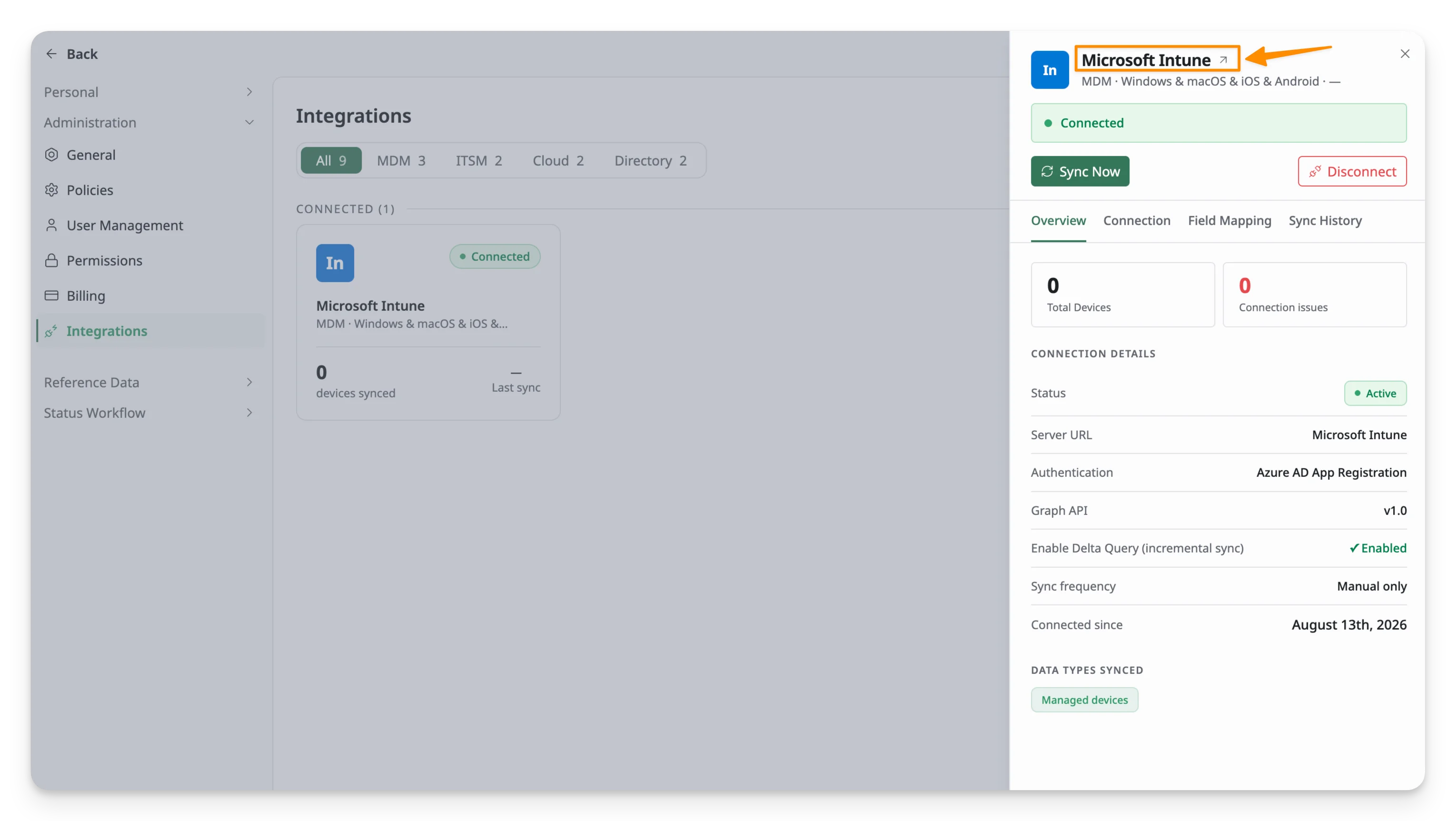Click the CONNECTED (1) section heading
The width and height of the screenshot is (1456, 821).
[x=346, y=209]
